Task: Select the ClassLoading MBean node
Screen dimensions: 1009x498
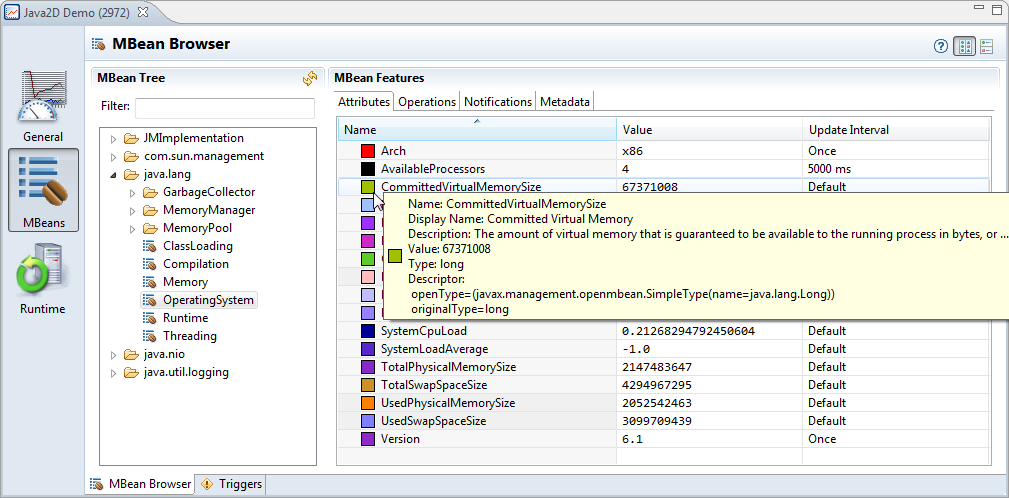Action: 197,246
